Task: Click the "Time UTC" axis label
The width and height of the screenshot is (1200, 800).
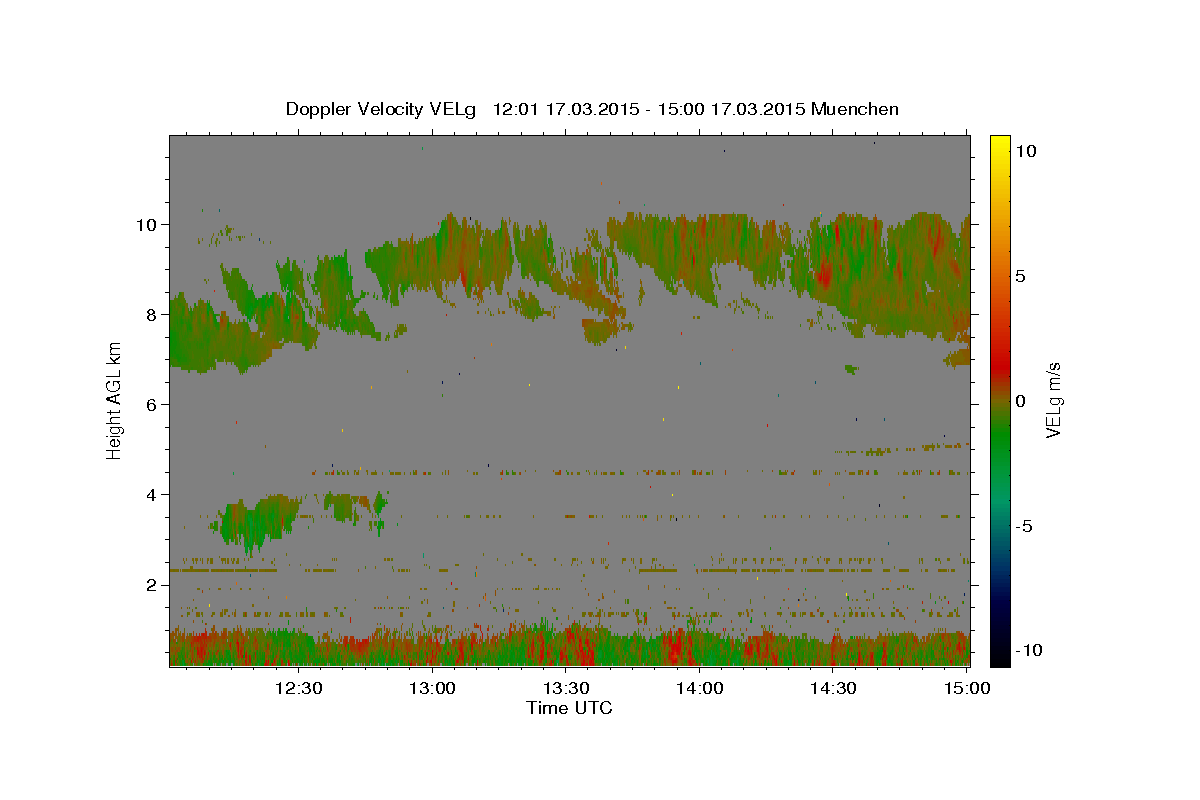Action: tap(569, 708)
